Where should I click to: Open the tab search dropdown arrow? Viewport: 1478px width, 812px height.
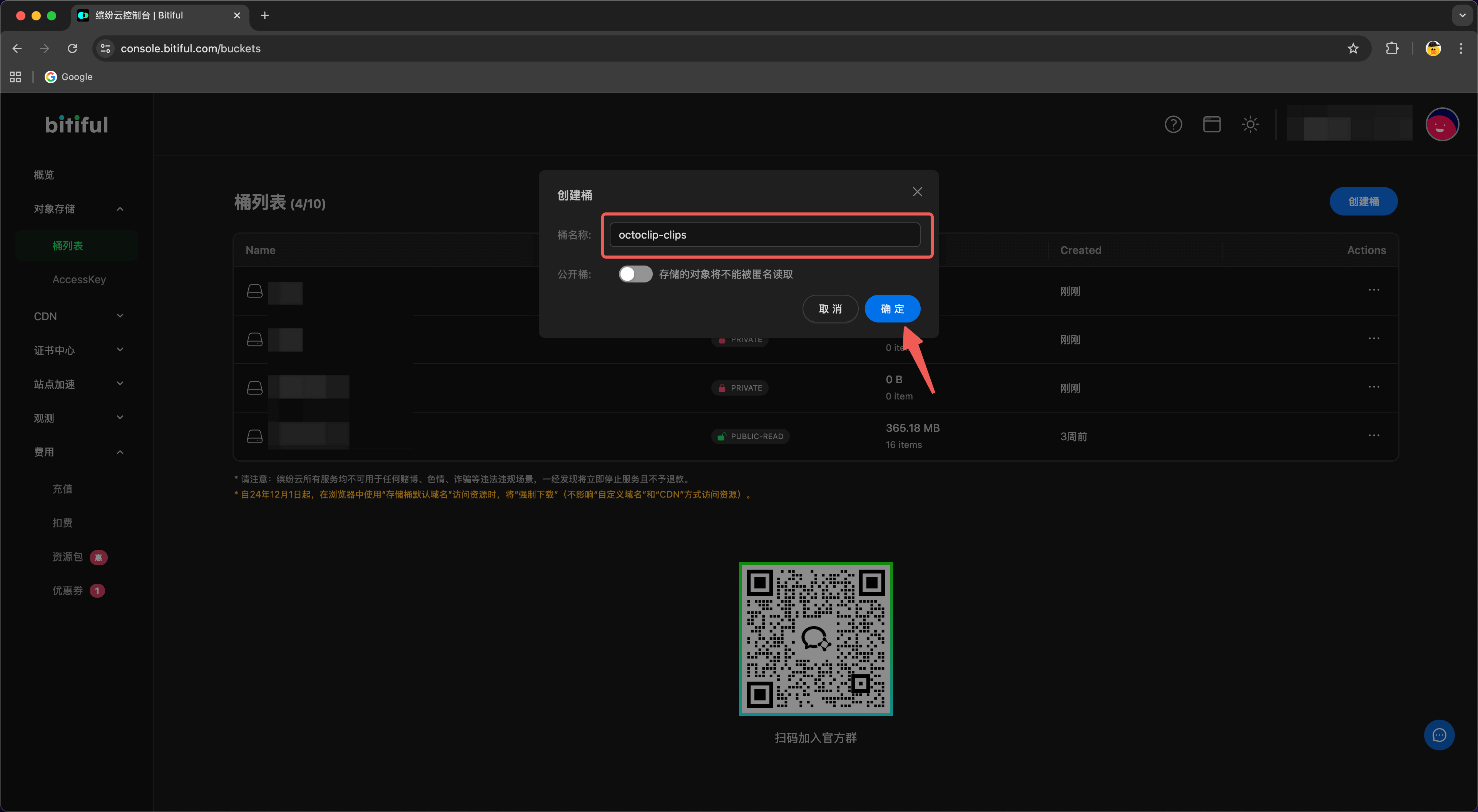[1462, 15]
